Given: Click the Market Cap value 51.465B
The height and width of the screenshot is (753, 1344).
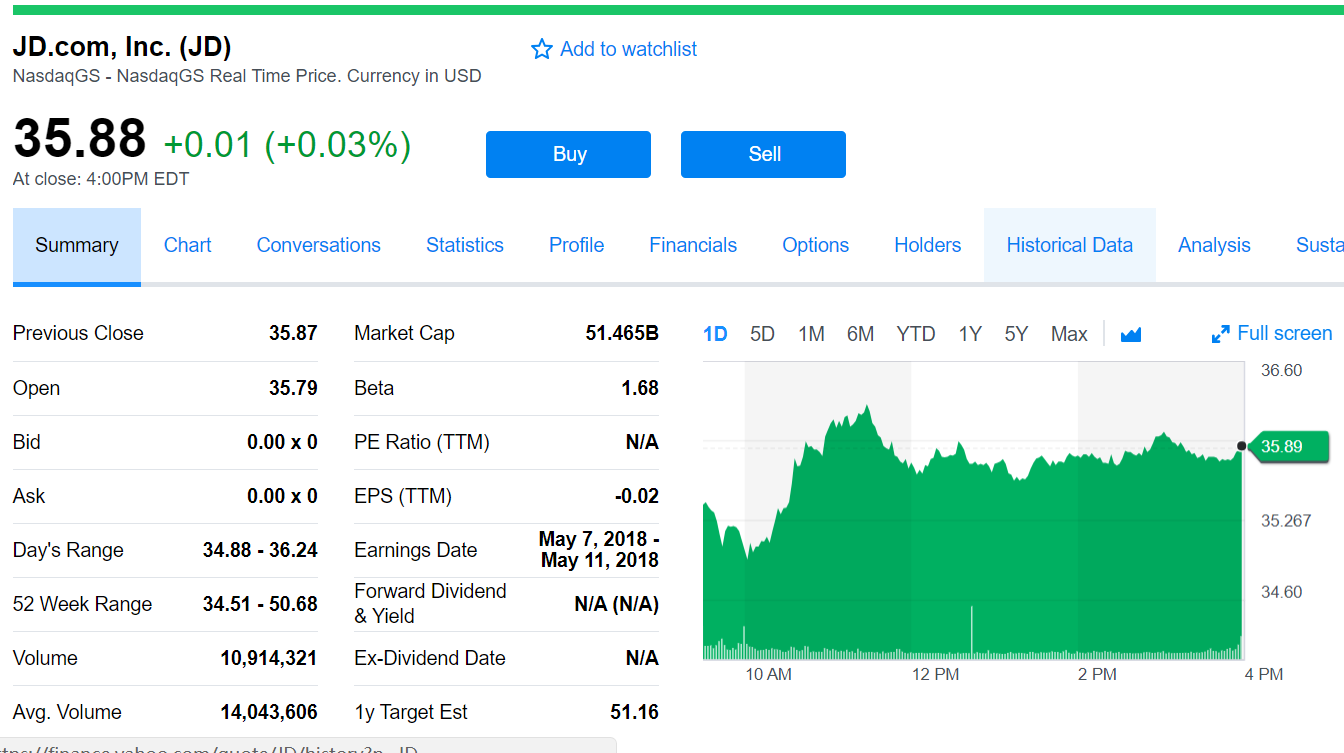Looking at the screenshot, I should [622, 333].
